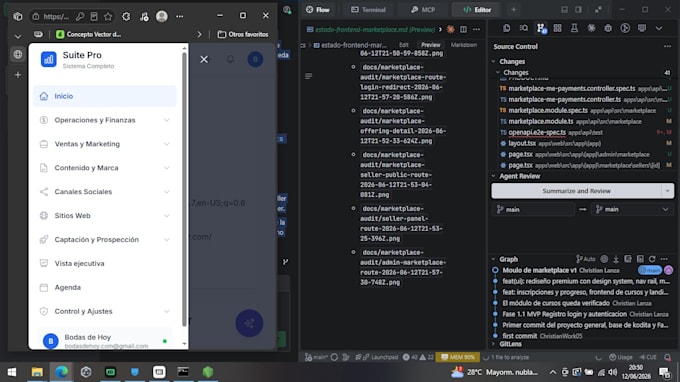Viewport: 680px width, 382px height.
Task: Open the search panel icon in editor sidebar
Action: (524, 28)
